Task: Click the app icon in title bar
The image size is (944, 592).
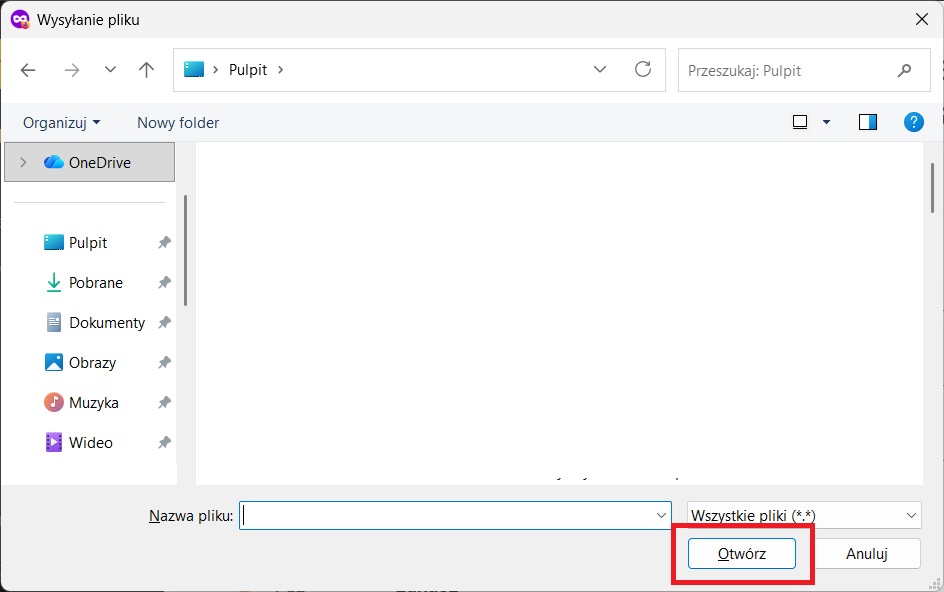Action: tap(20, 20)
